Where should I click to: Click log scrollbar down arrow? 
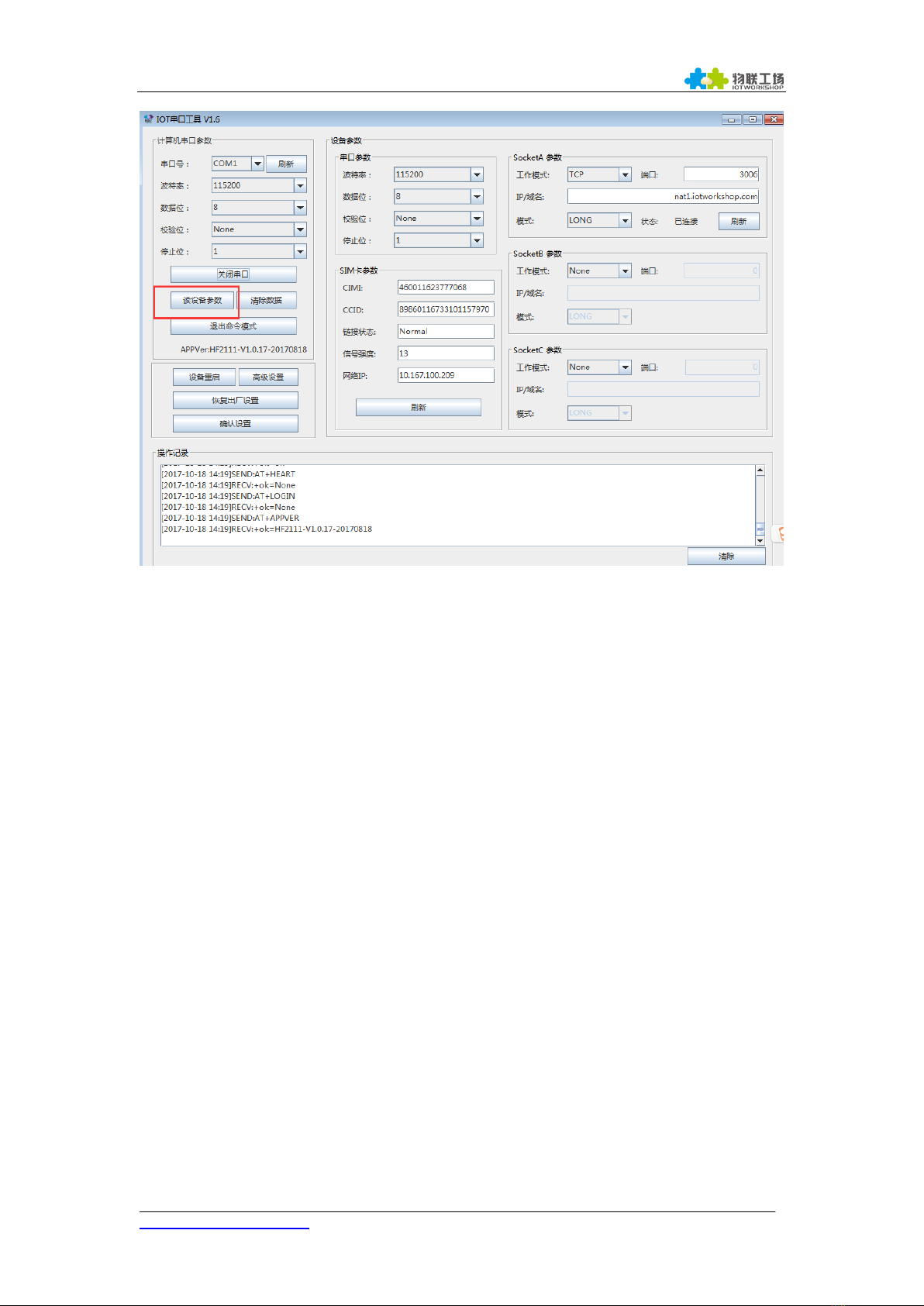pos(760,541)
